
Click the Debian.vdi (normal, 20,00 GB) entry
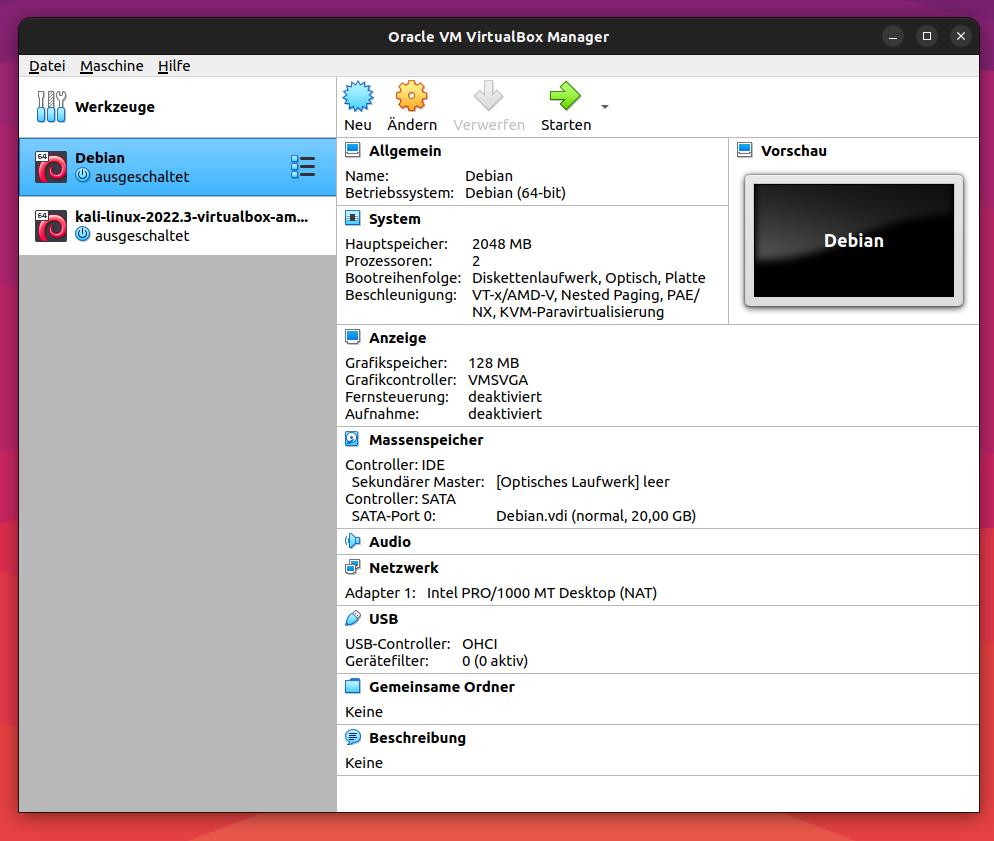[x=596, y=517]
